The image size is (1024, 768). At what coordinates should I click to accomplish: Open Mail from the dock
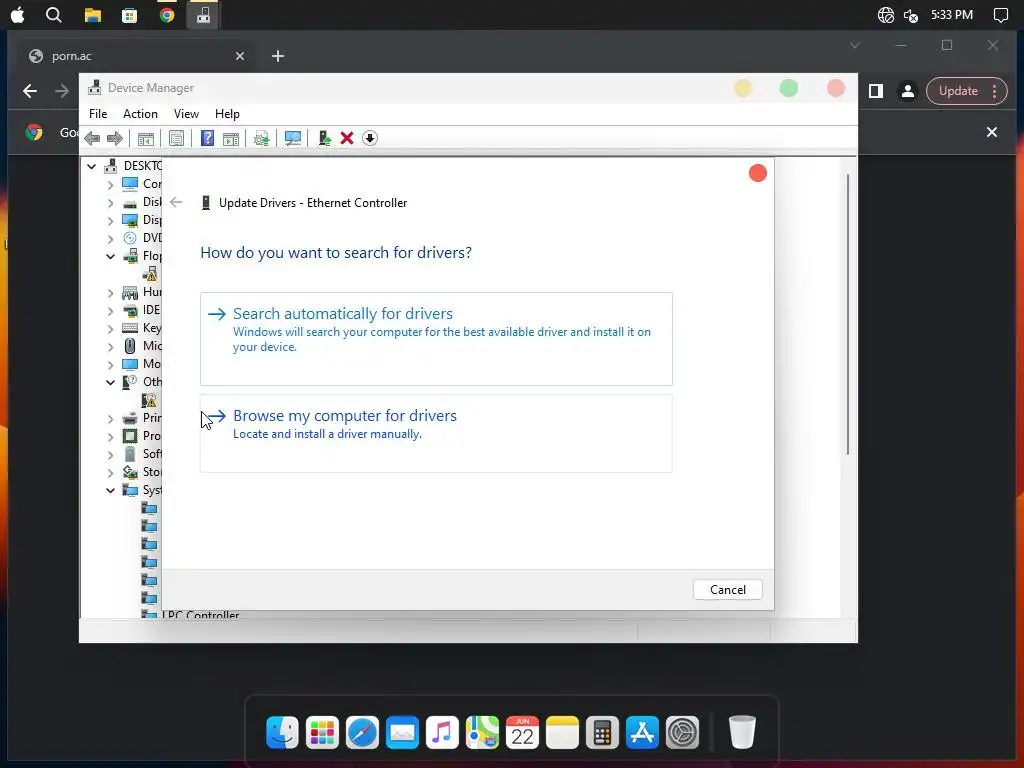402,732
